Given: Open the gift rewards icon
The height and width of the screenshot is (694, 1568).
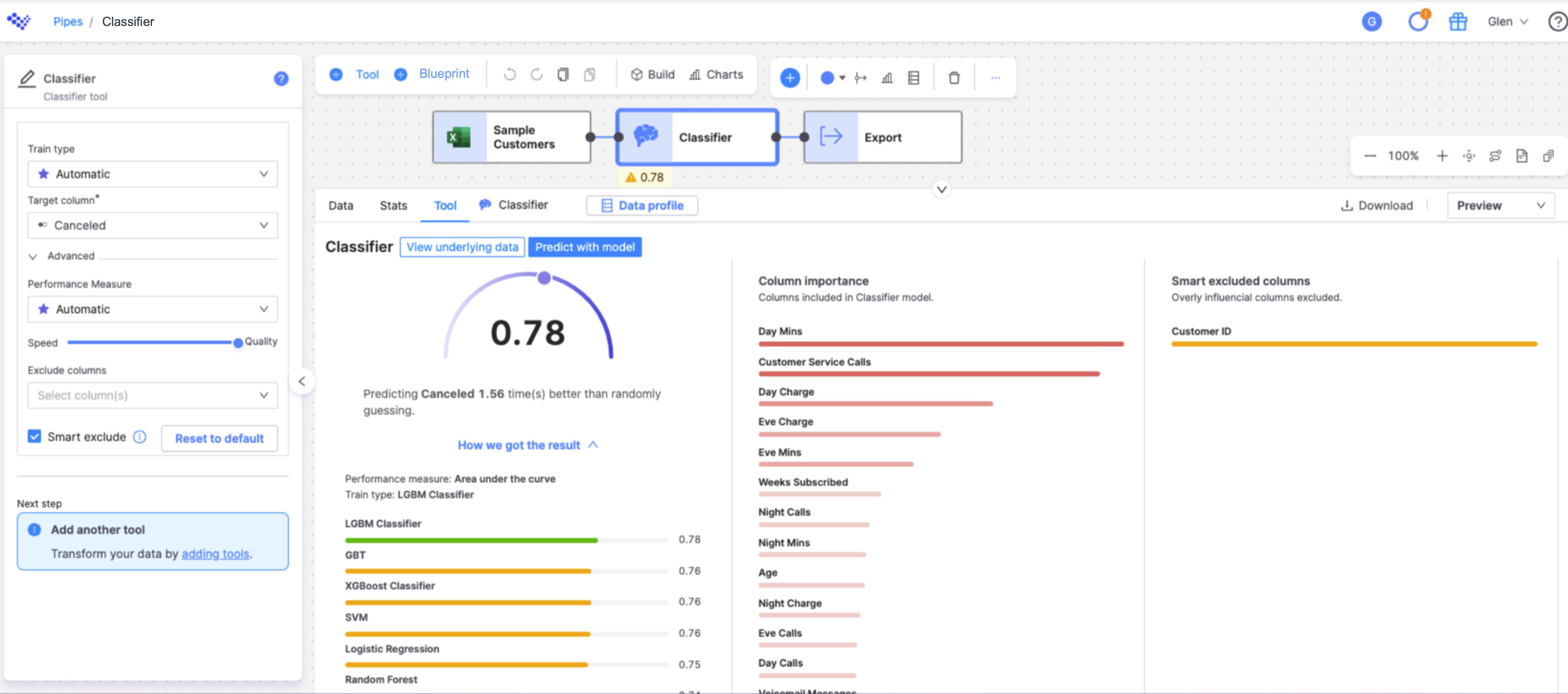Looking at the screenshot, I should point(1458,21).
